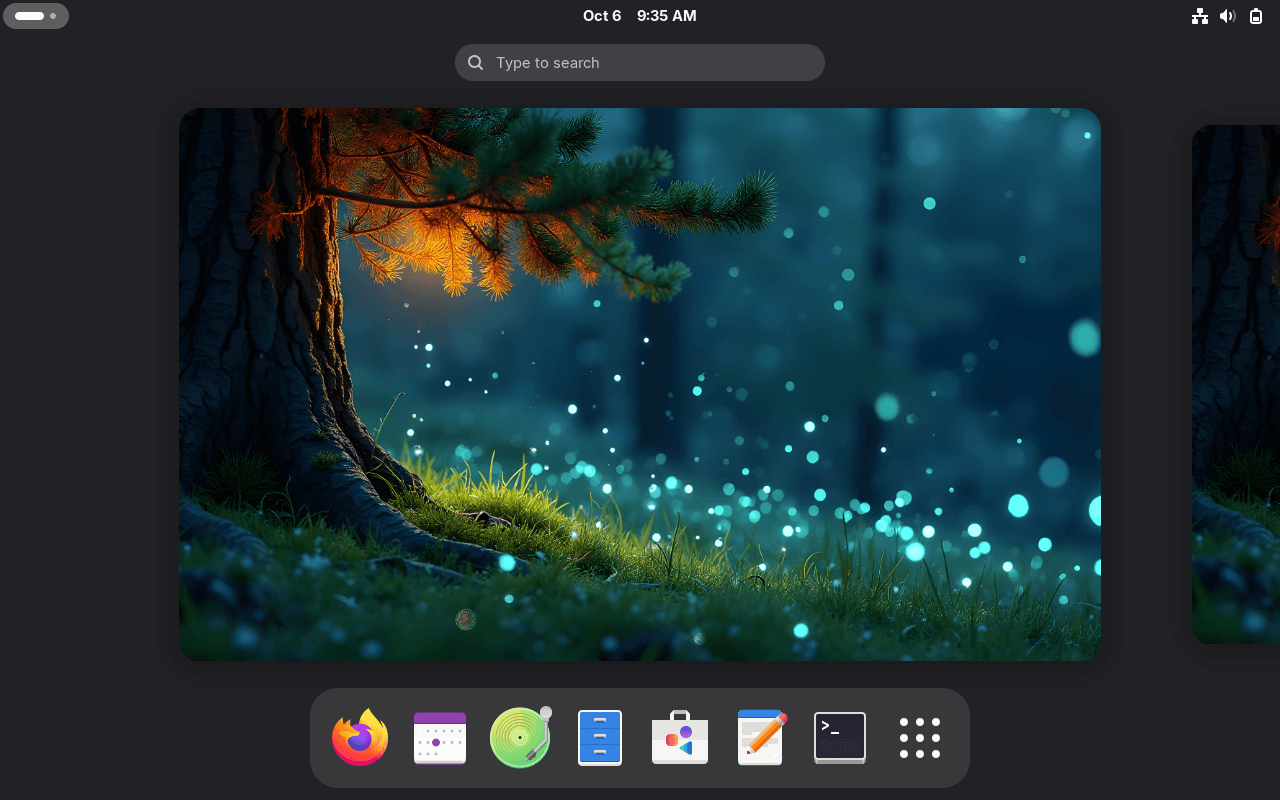Image resolution: width=1280 pixels, height=800 pixels.
Task: Click the workspace indicator pill at top-left
Action: 36,16
